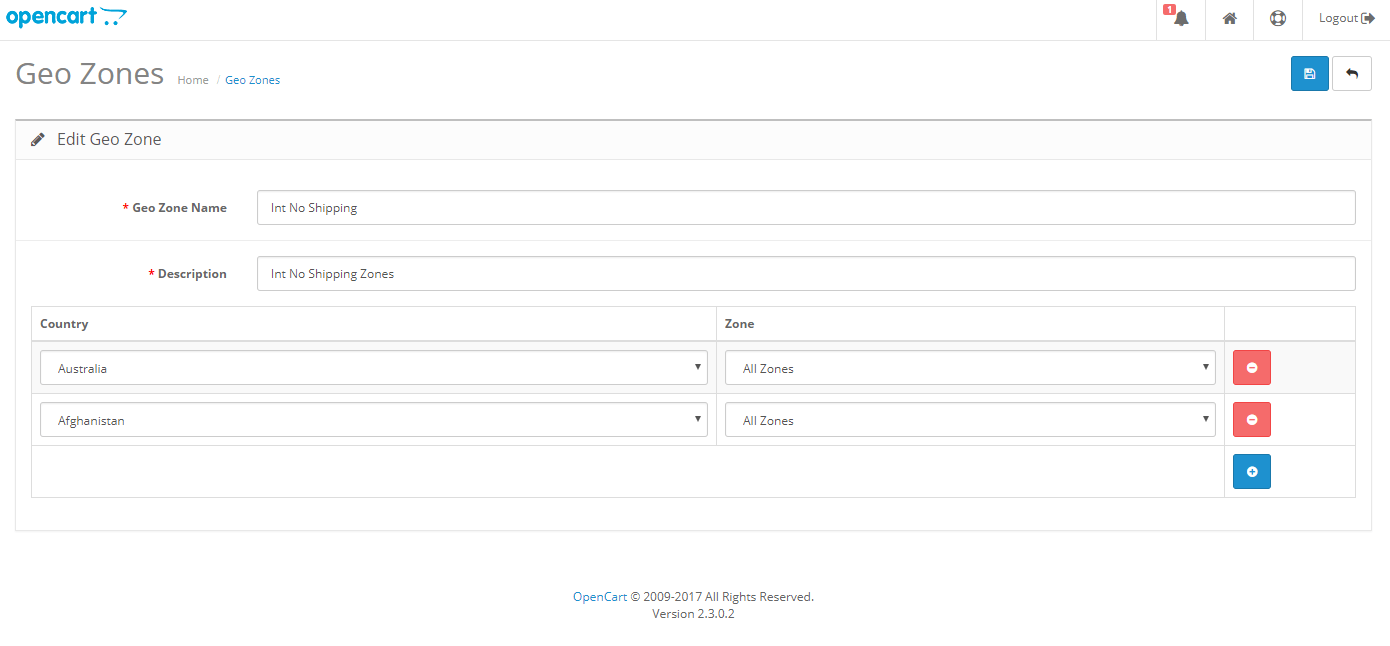Click the back arrow to return
This screenshot has width=1390, height=646.
[x=1352, y=73]
